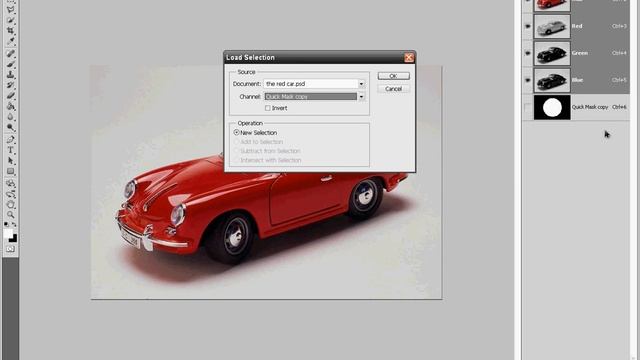Viewport: 640px width, 360px height.
Task: Select the Crop tool
Action: tap(11, 30)
